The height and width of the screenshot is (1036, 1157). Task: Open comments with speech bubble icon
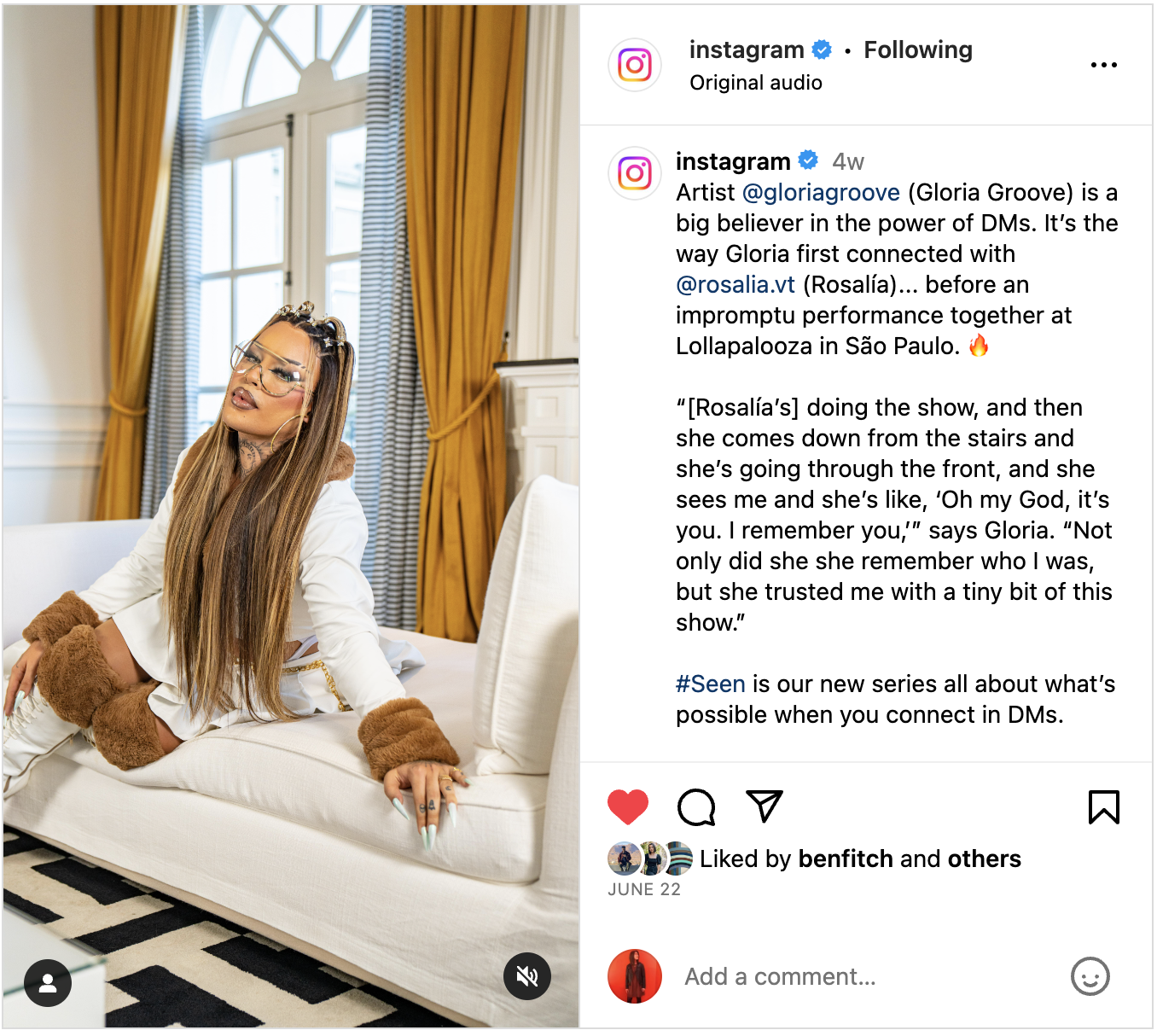(696, 807)
